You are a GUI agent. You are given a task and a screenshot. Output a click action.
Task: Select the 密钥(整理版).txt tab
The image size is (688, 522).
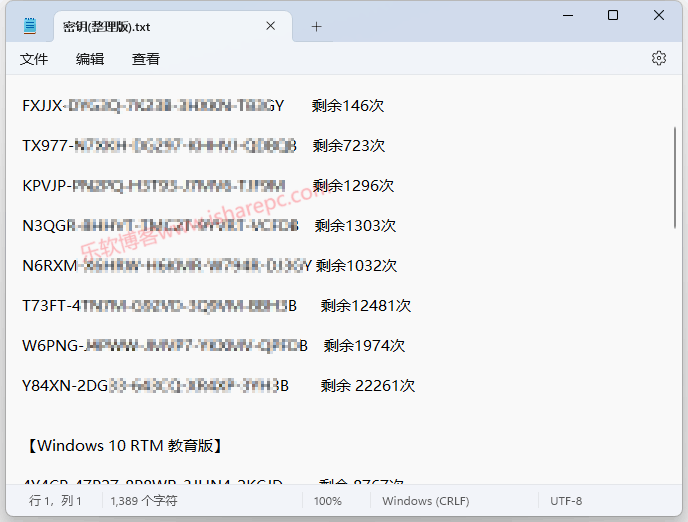click(173, 27)
